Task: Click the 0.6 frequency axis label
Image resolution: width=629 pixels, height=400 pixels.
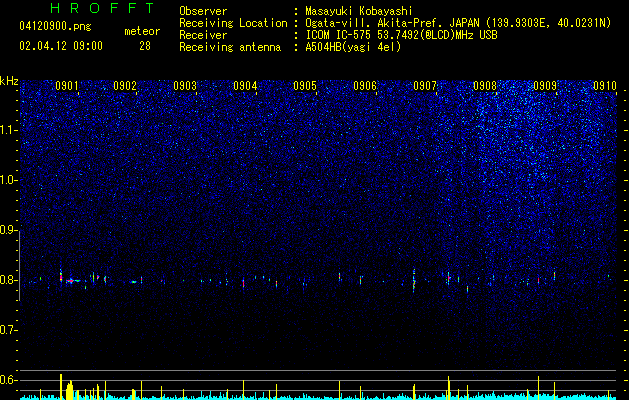Action: [x=9, y=380]
